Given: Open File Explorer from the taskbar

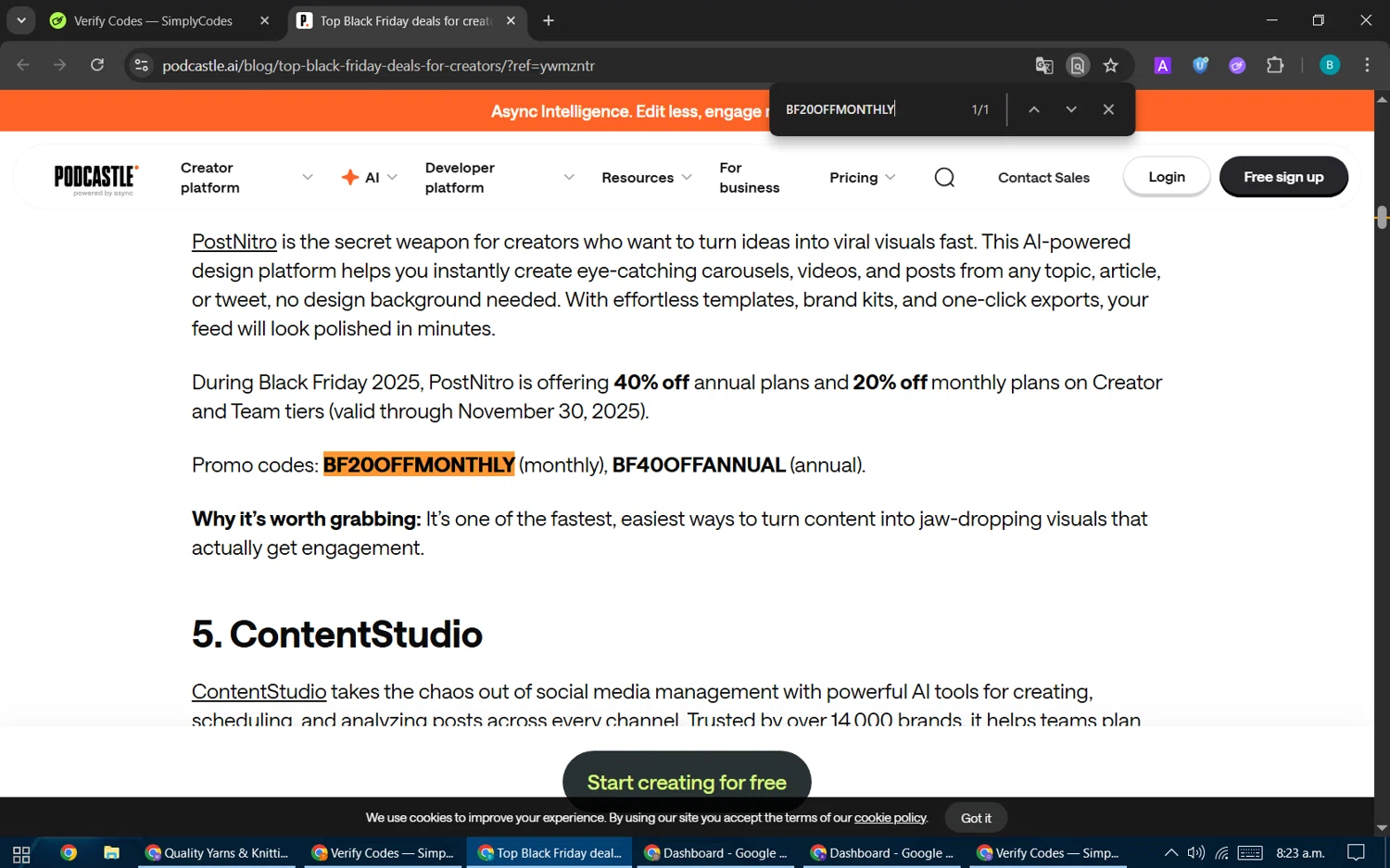Looking at the screenshot, I should tap(111, 853).
